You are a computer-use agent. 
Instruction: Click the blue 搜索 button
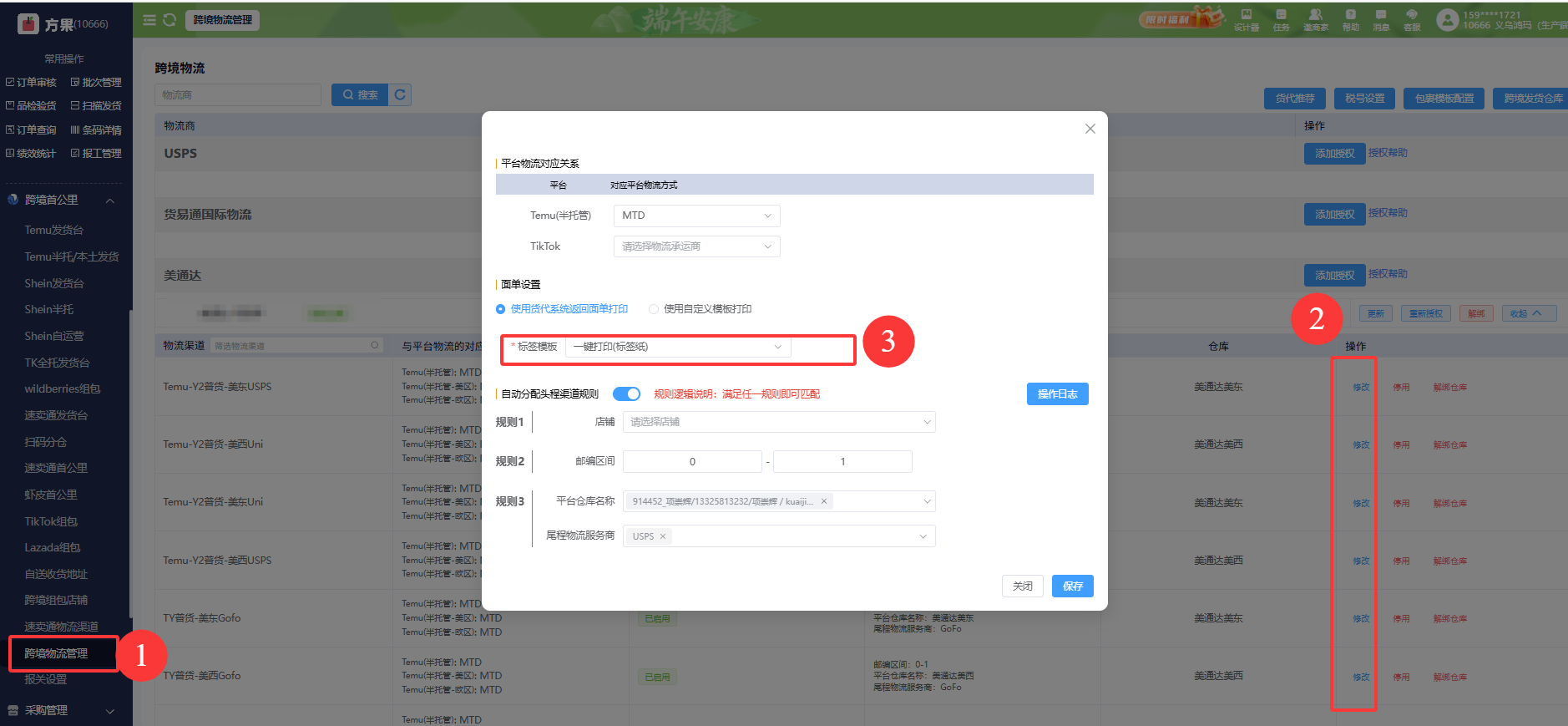tap(360, 94)
